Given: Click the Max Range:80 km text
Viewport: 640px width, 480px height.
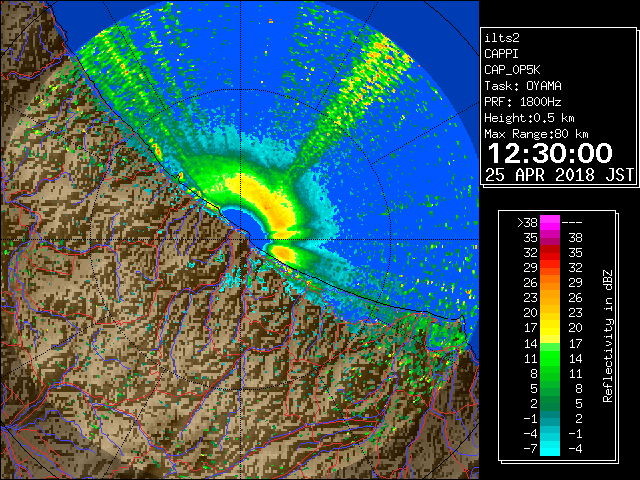Looking at the screenshot, I should tap(536, 134).
